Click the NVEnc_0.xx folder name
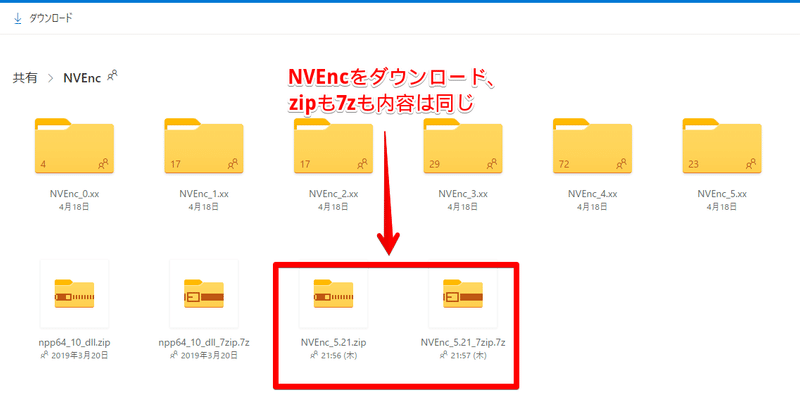This screenshot has width=800, height=402. (74, 194)
